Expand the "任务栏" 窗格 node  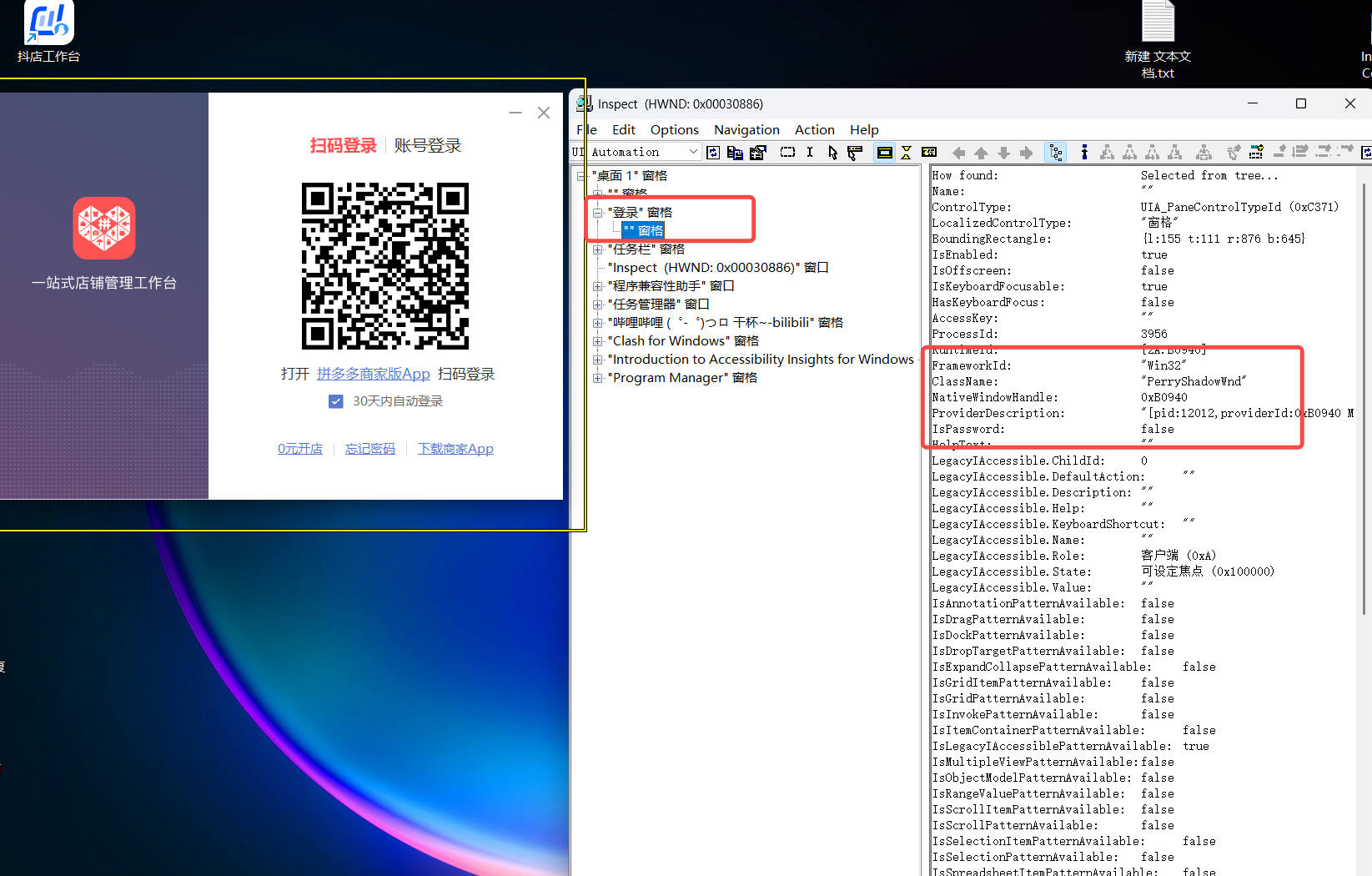pyautogui.click(x=597, y=249)
